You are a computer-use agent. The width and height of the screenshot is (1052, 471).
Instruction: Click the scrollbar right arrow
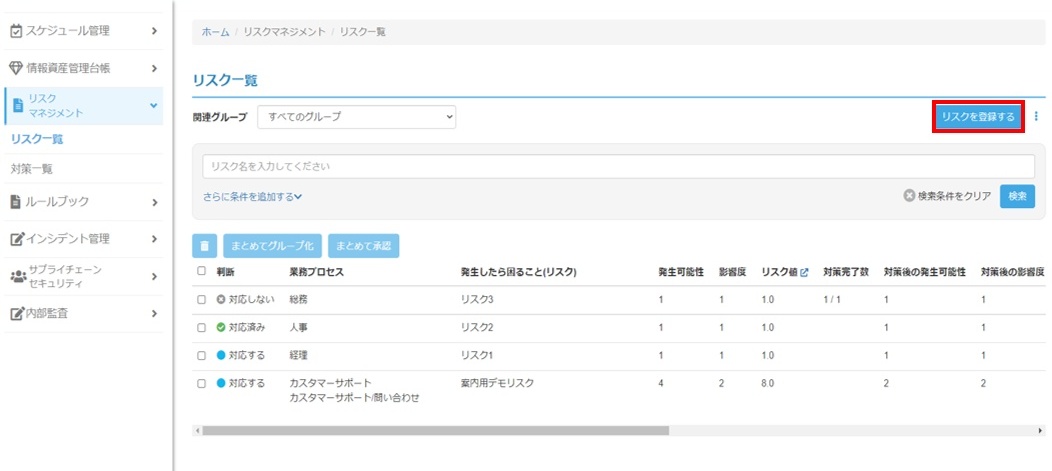coord(1041,430)
